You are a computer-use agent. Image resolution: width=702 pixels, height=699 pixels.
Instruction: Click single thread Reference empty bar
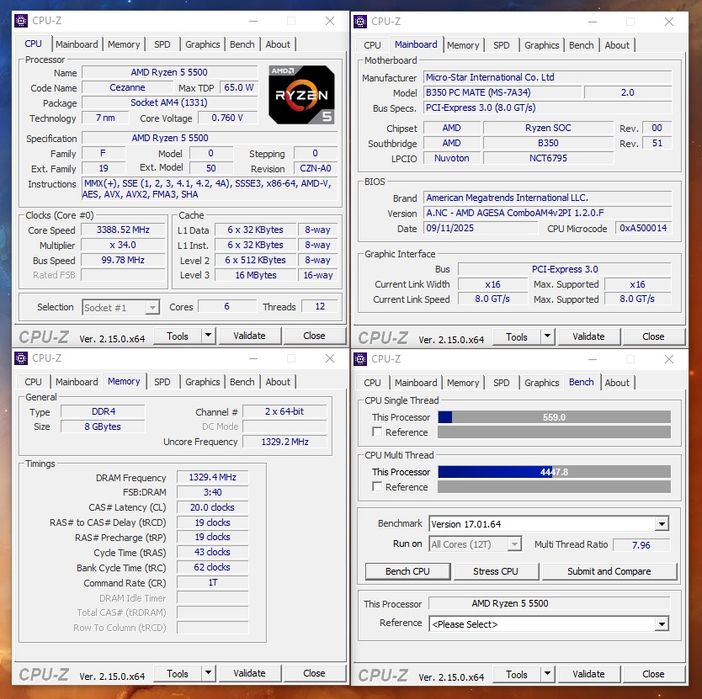tap(554, 432)
